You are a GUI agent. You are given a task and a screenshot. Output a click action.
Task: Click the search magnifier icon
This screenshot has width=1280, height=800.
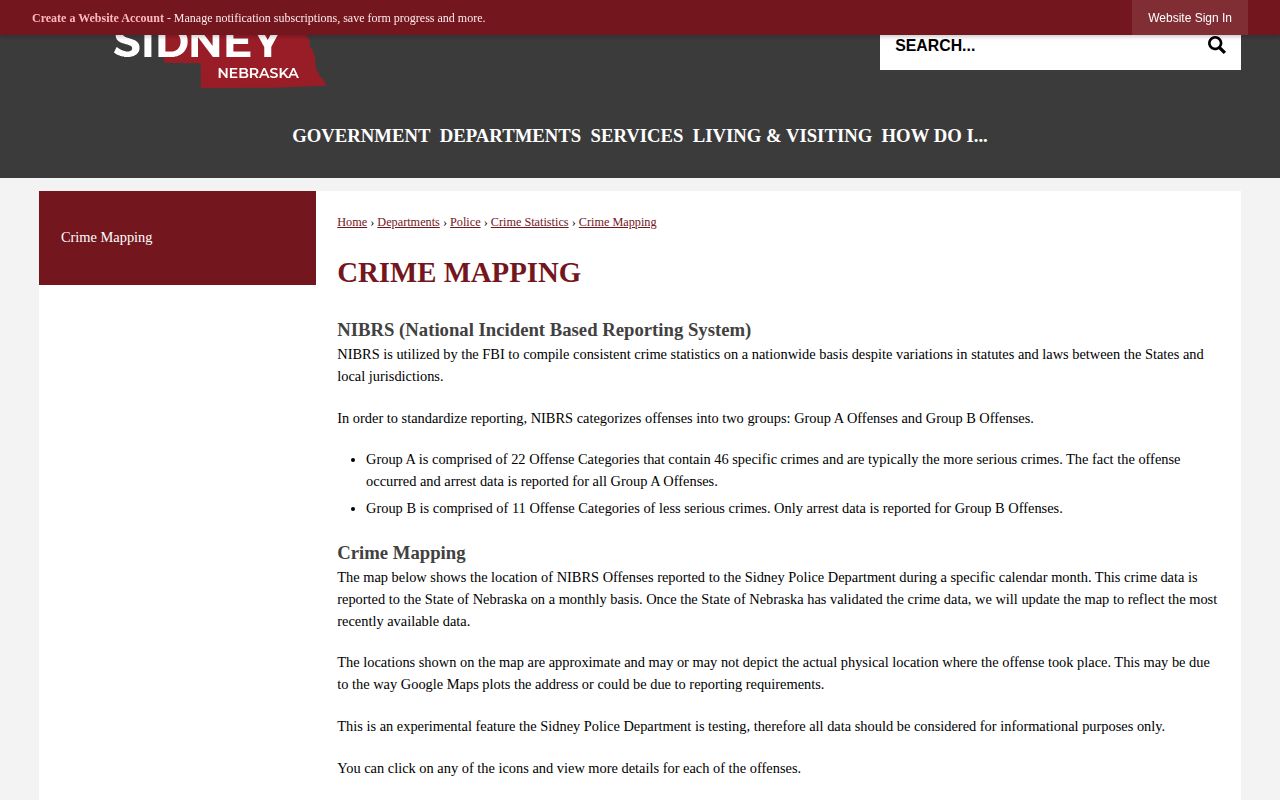(1216, 45)
